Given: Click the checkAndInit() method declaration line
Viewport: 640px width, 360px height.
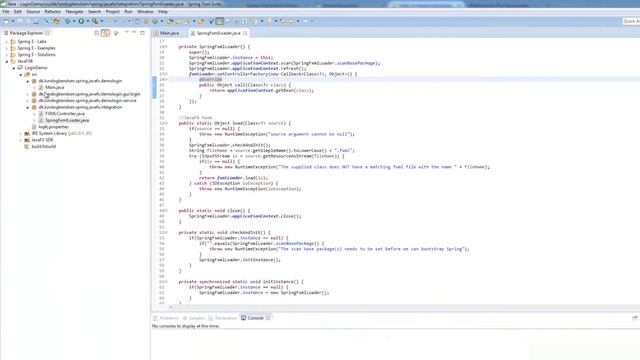Looking at the screenshot, I should (x=224, y=232).
